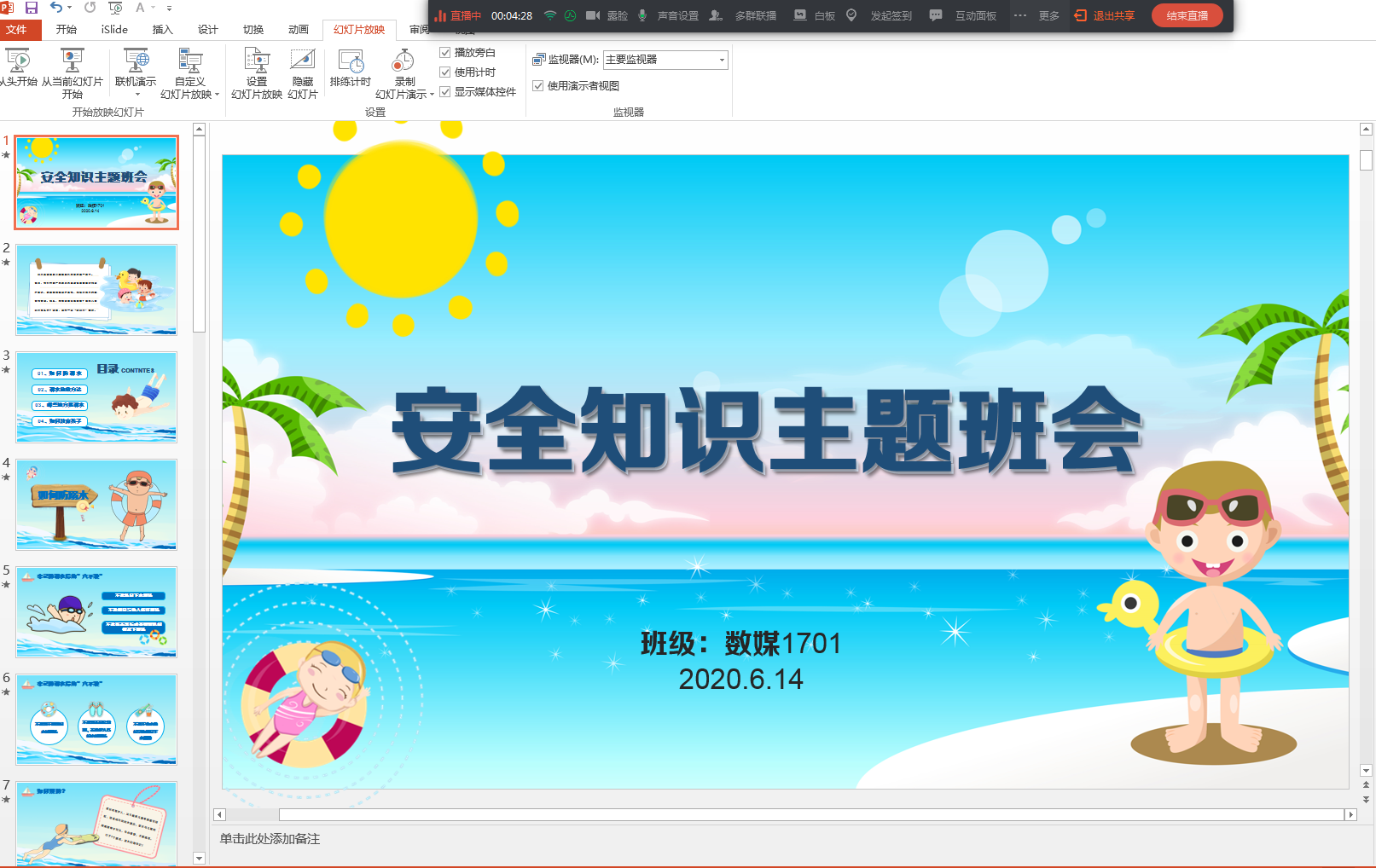Screen dimensions: 1376x868
Task: Open 设置幻灯片放映 slideshow setup
Action: [257, 72]
